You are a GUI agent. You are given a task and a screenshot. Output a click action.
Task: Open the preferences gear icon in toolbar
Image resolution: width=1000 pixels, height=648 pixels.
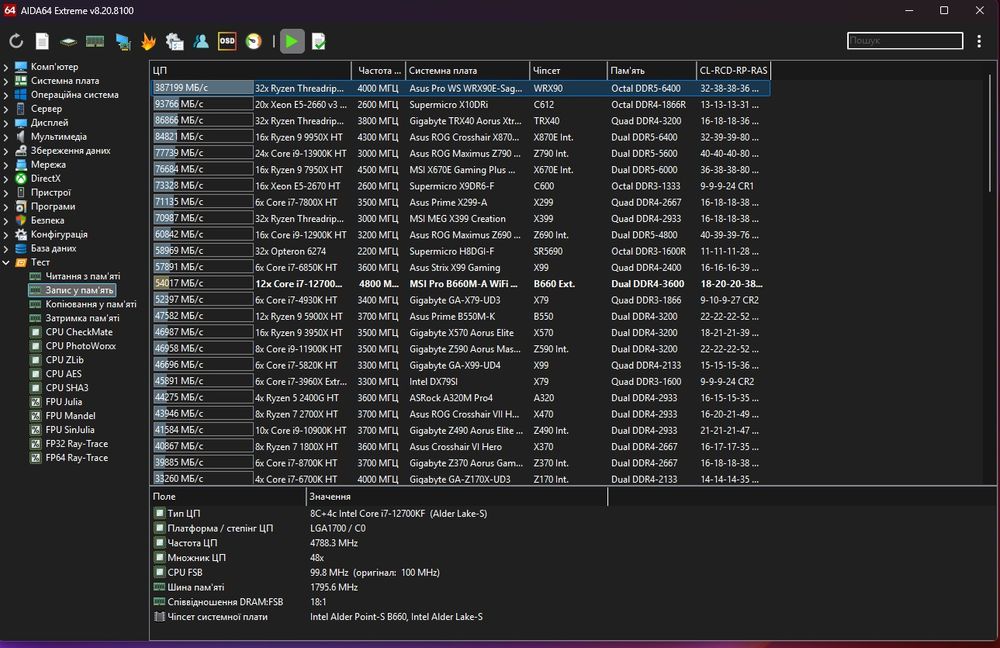click(175, 41)
